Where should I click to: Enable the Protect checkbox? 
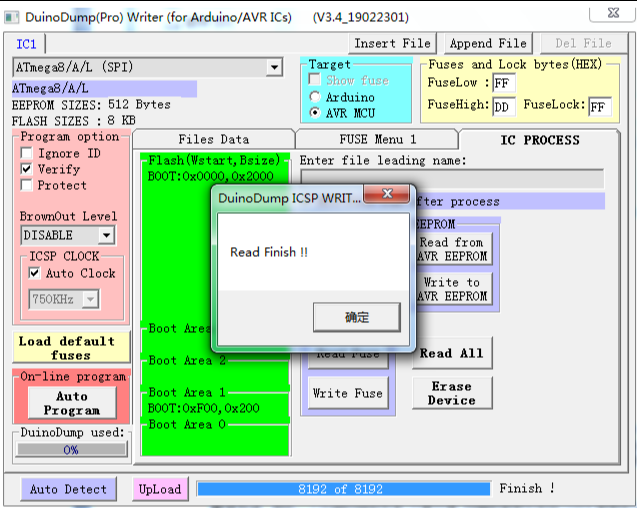pos(27,185)
